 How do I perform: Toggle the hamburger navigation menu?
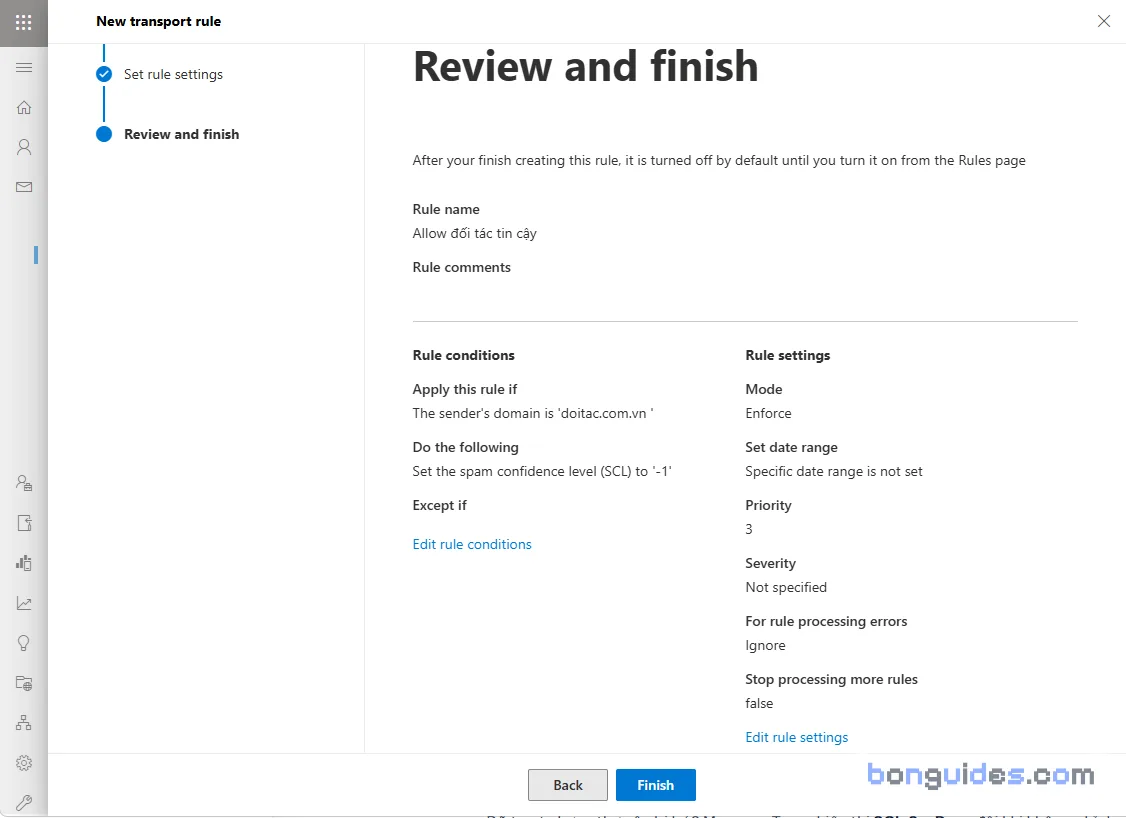(x=24, y=68)
